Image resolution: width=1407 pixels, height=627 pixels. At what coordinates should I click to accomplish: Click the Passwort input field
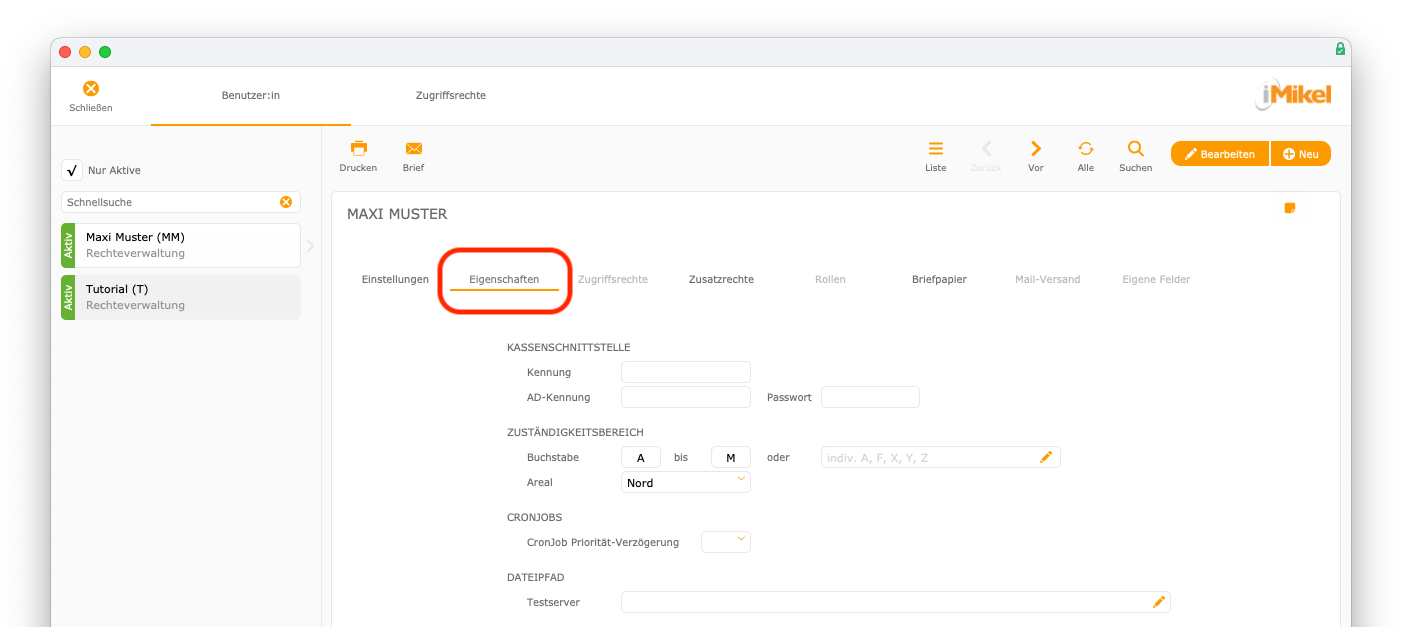[870, 397]
